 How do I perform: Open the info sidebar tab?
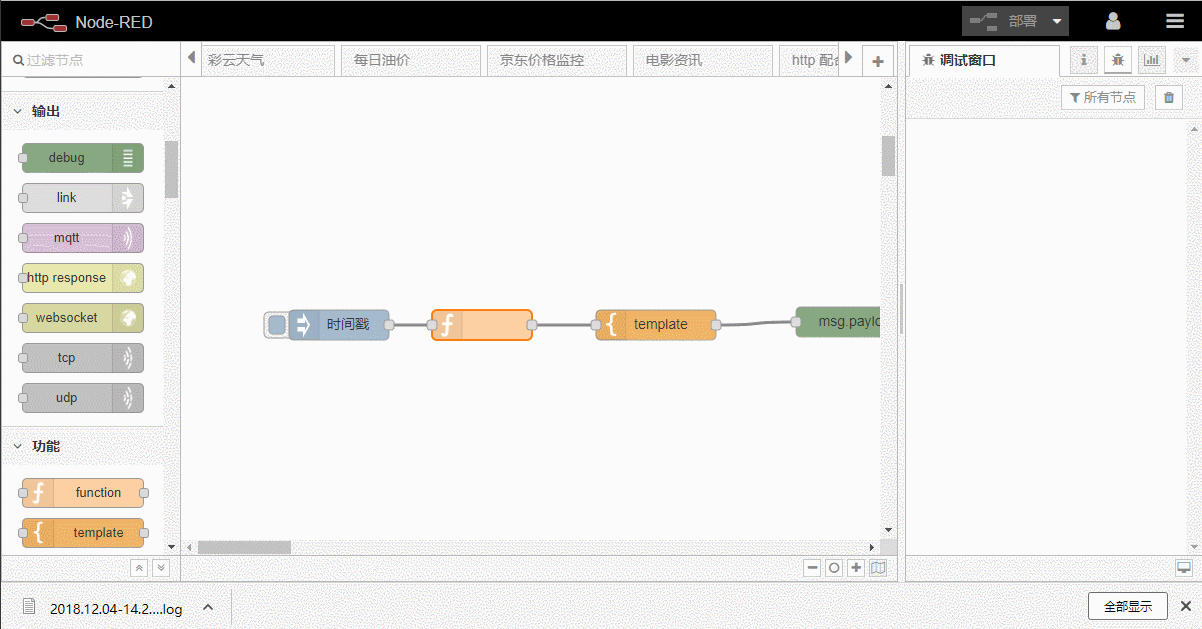[x=1083, y=60]
